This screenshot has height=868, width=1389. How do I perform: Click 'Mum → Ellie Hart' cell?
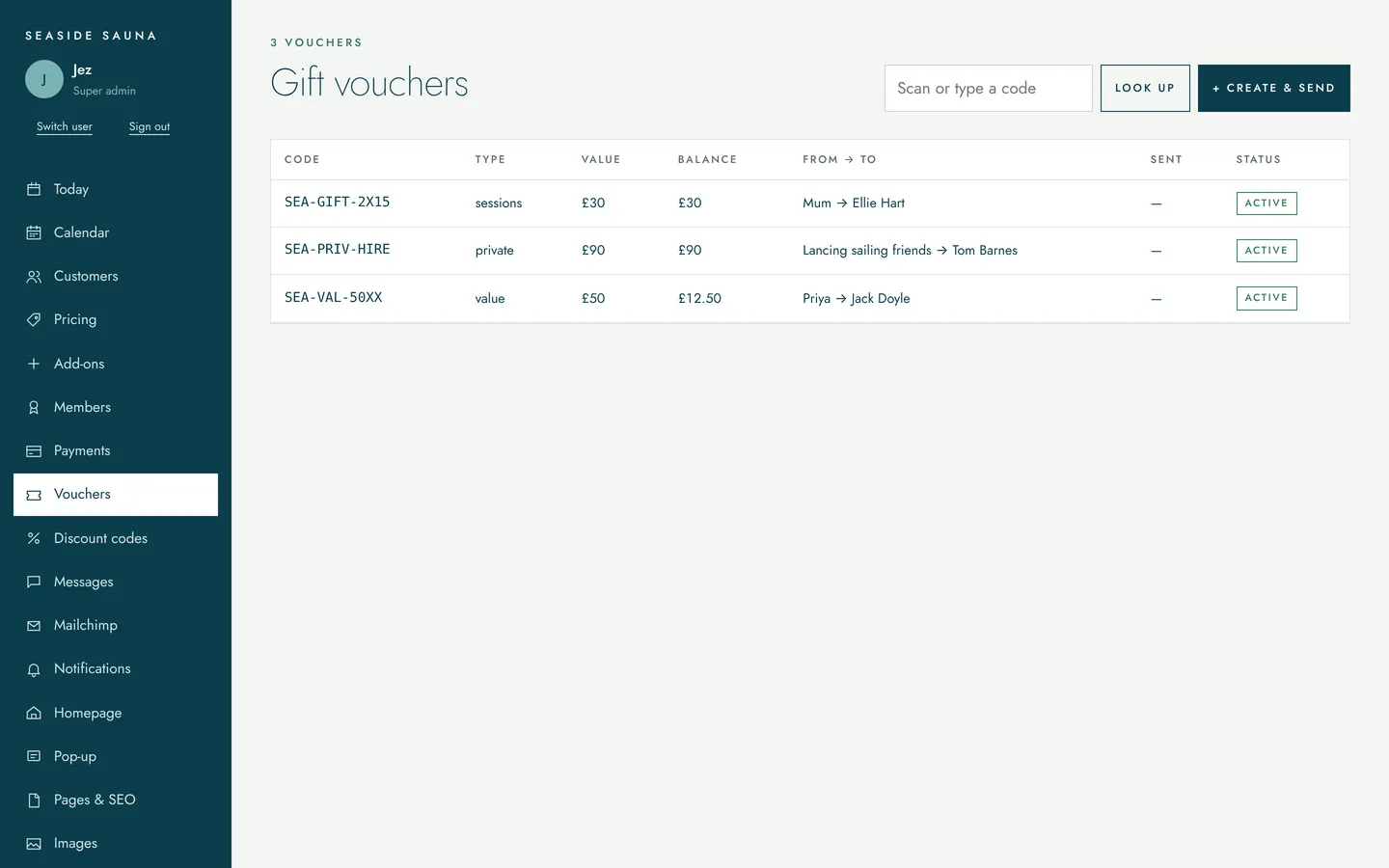point(854,203)
